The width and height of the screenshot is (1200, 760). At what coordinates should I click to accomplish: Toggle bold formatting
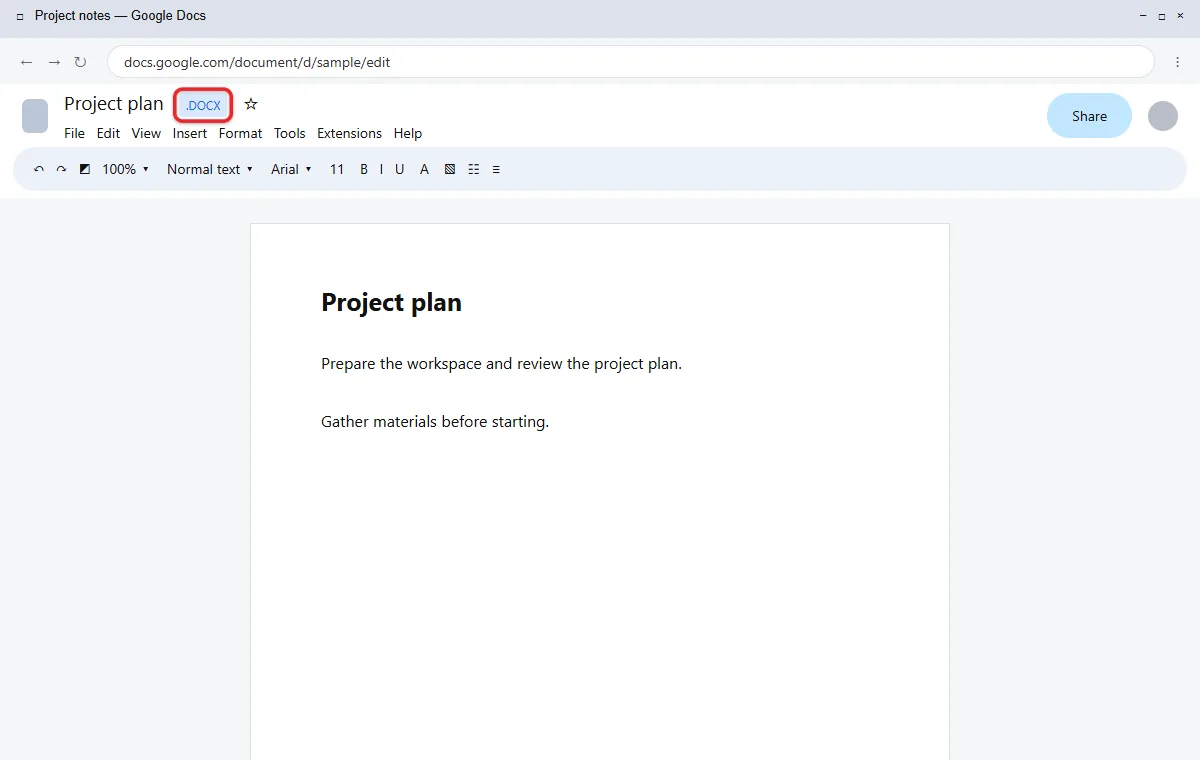(364, 169)
